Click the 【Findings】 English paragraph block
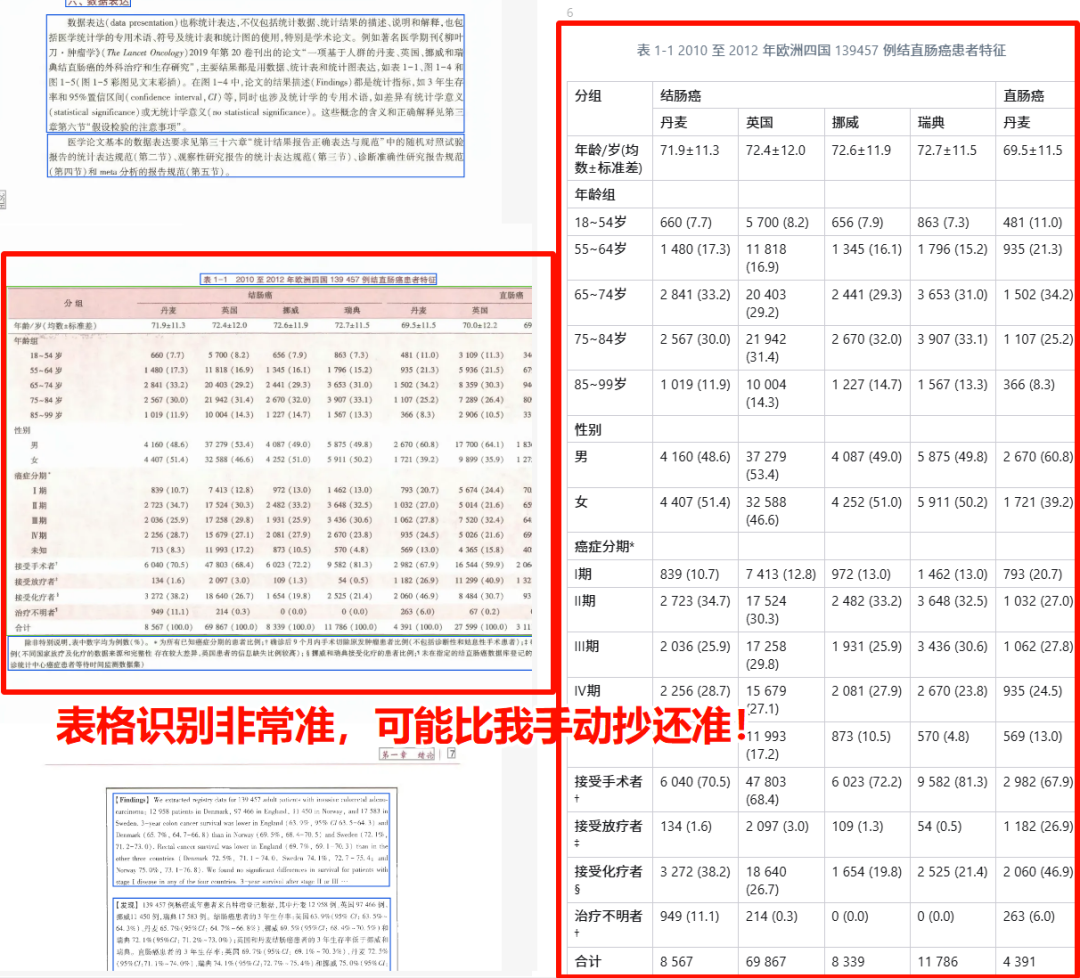 pyautogui.click(x=251, y=840)
